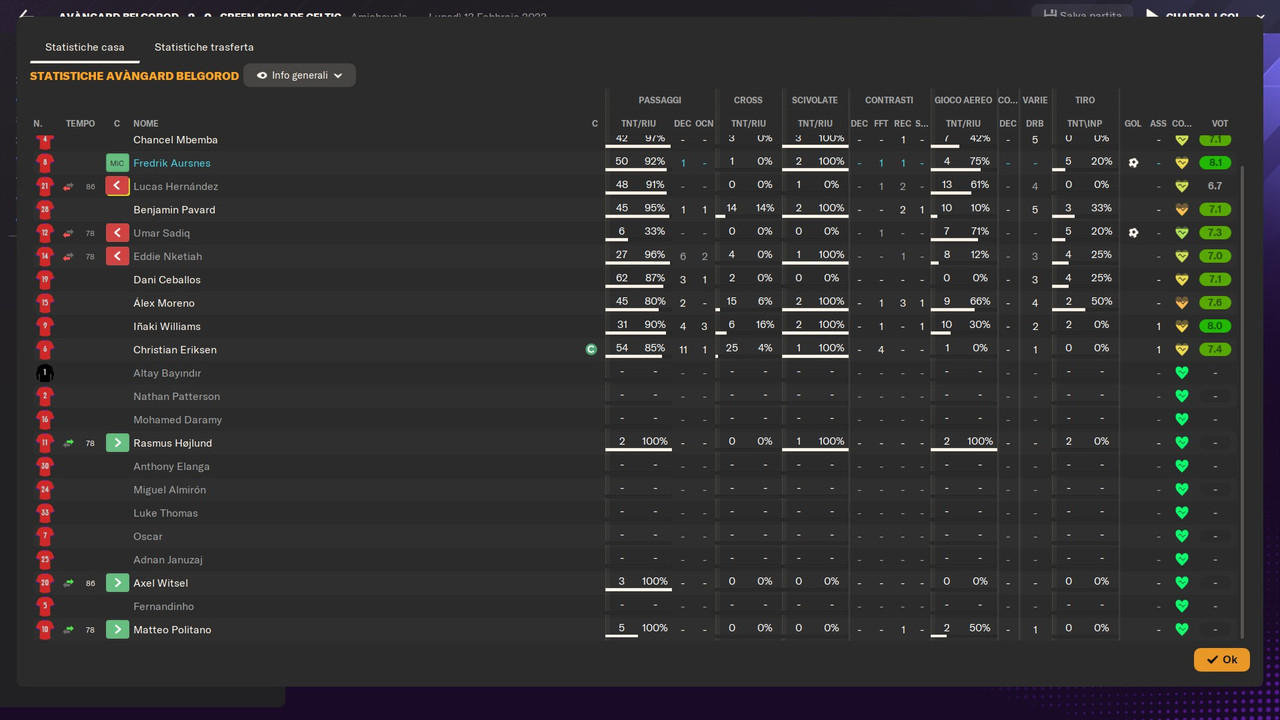Click the substituted-off icon for Lucas Hernández
This screenshot has width=1280, height=720.
(117, 186)
